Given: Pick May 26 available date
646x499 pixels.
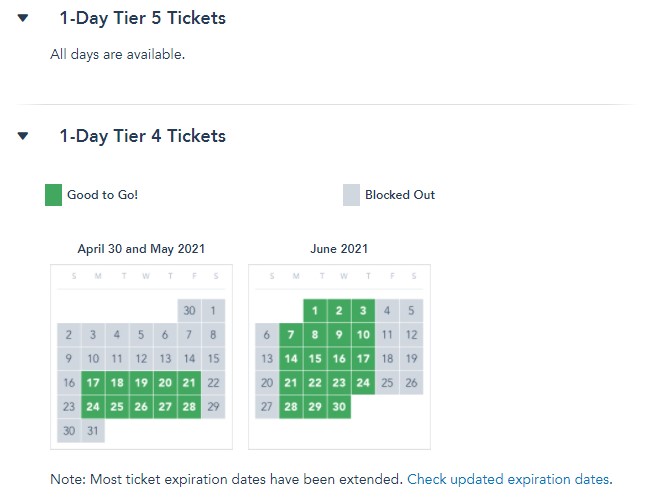Looking at the screenshot, I should tap(141, 407).
